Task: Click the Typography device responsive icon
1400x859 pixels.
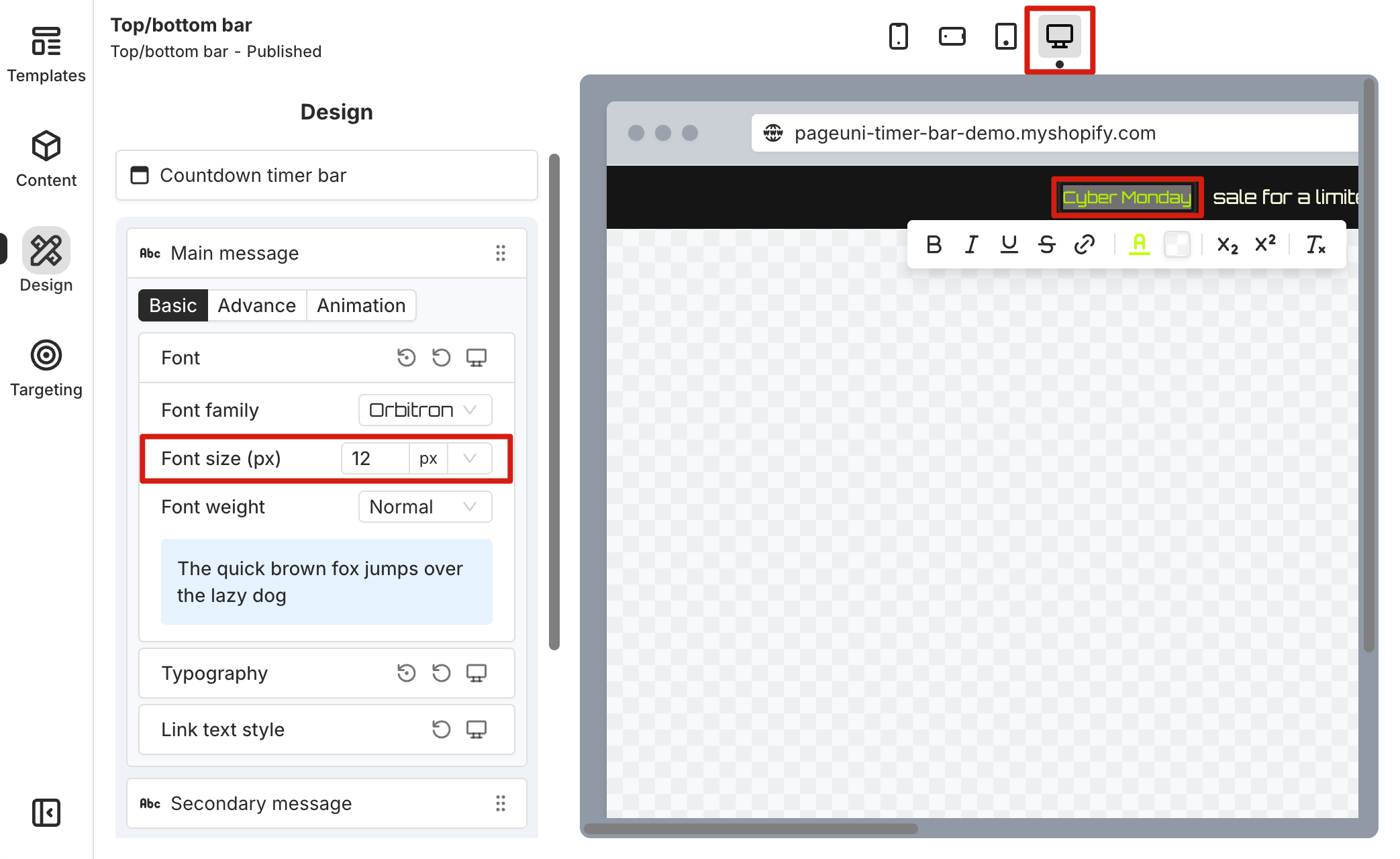Action: click(x=477, y=673)
